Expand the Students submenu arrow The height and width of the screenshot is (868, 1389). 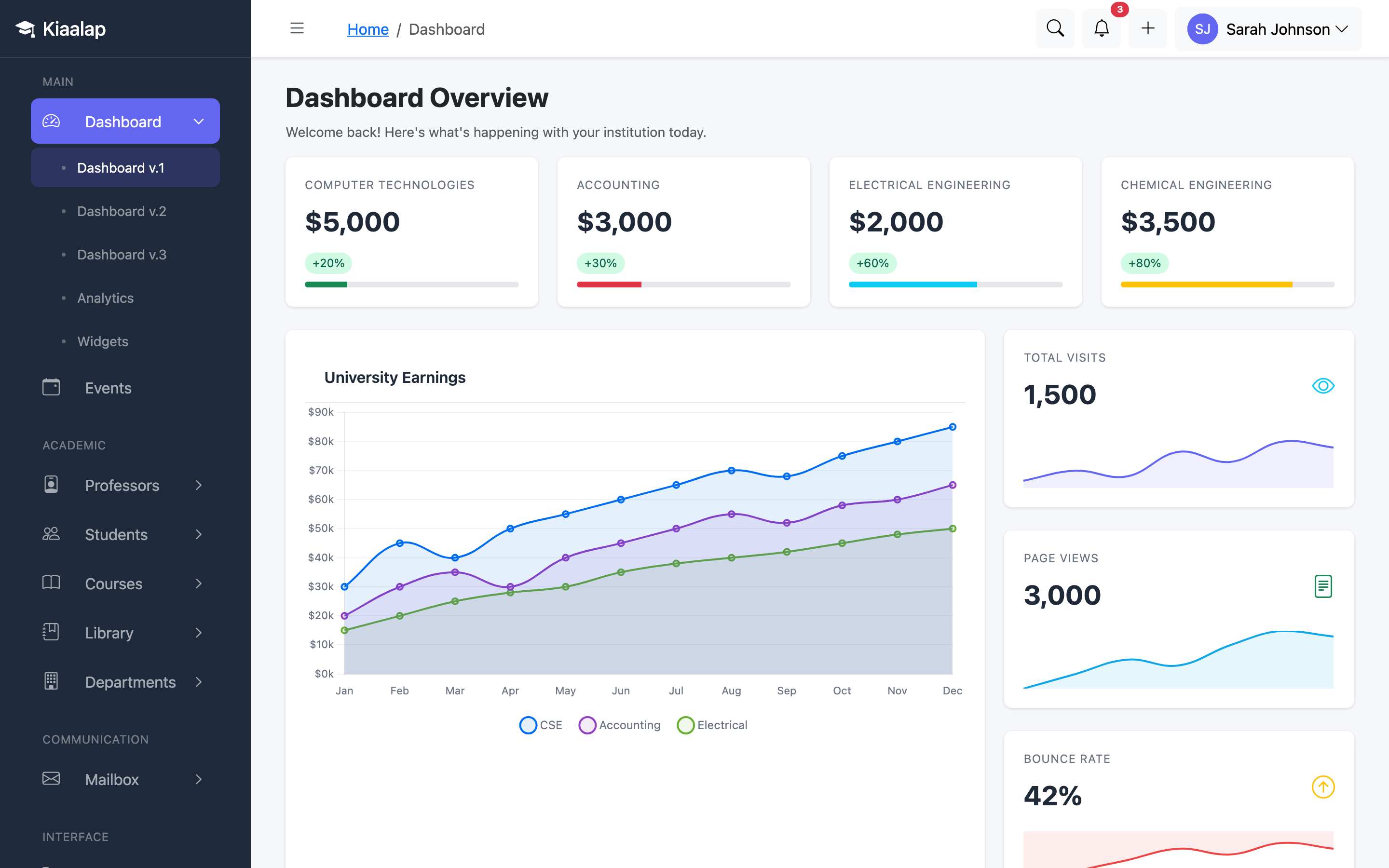pos(199,534)
